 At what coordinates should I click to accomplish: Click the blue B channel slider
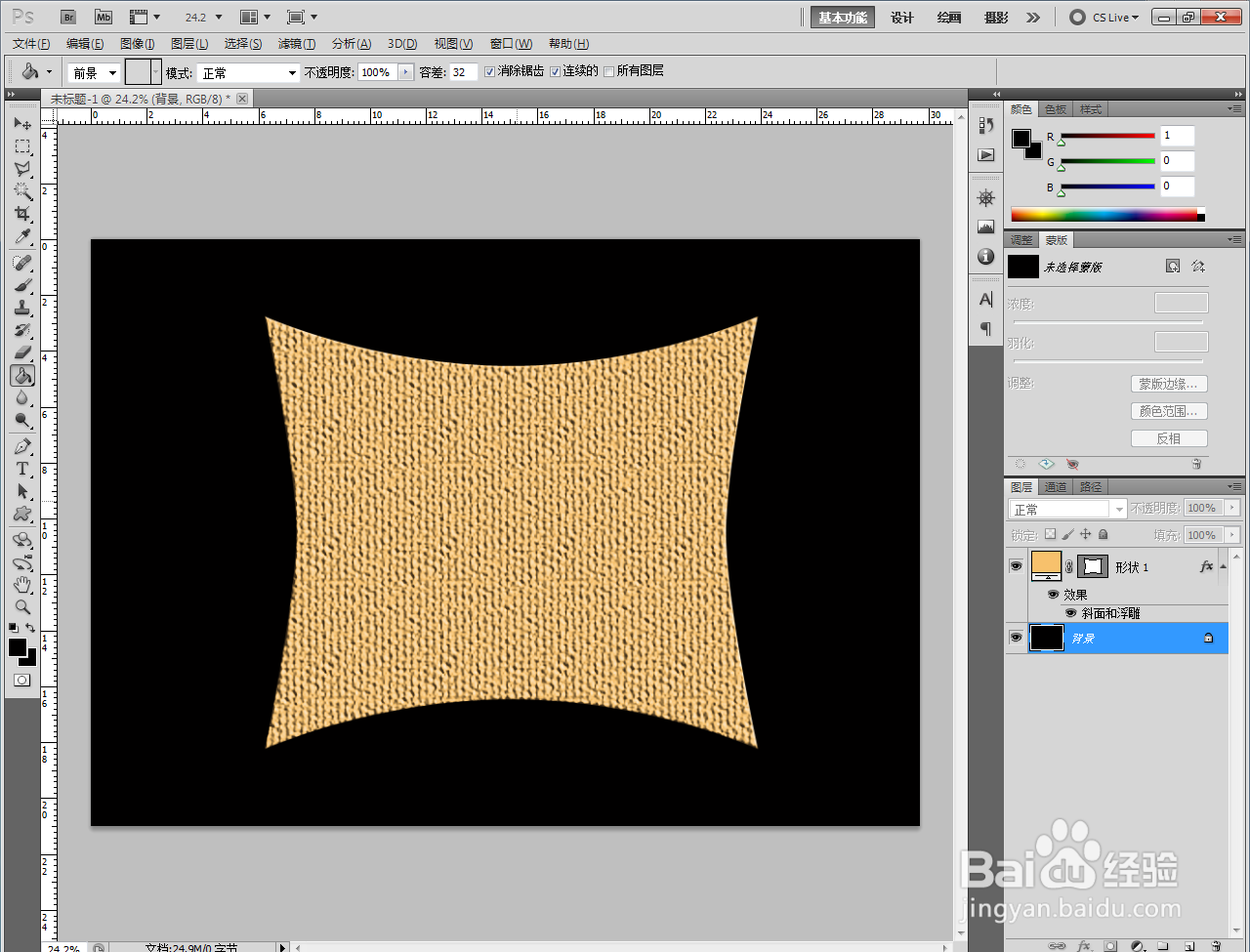click(1107, 186)
